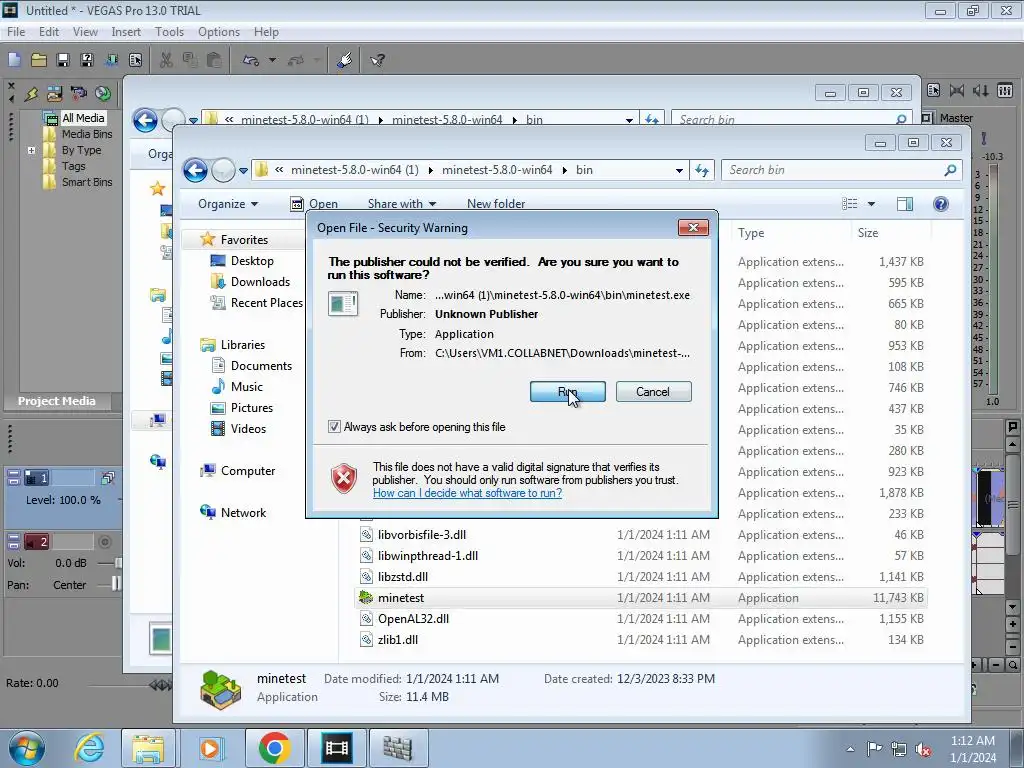
Task: Open the Organize dropdown in front Explorer
Action: tap(227, 204)
